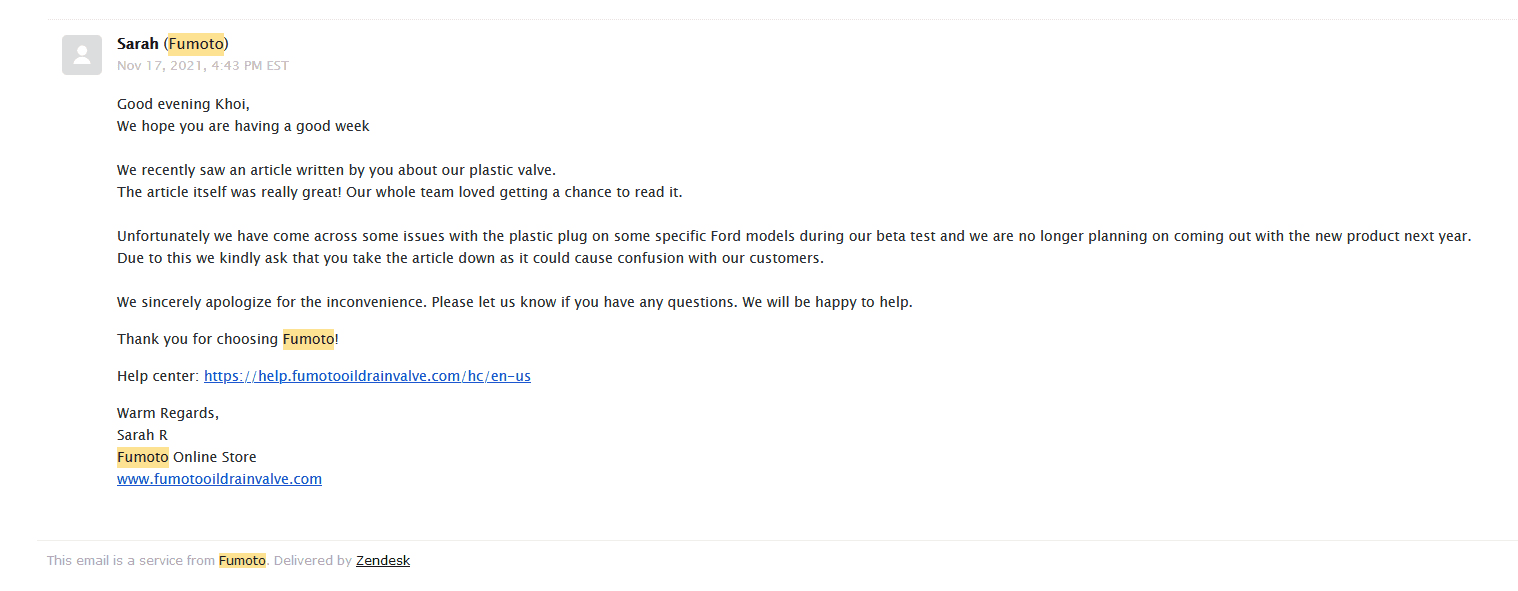Select highlighted Fumoto beside sender name
Screen dimensions: 1518x591
tap(196, 44)
